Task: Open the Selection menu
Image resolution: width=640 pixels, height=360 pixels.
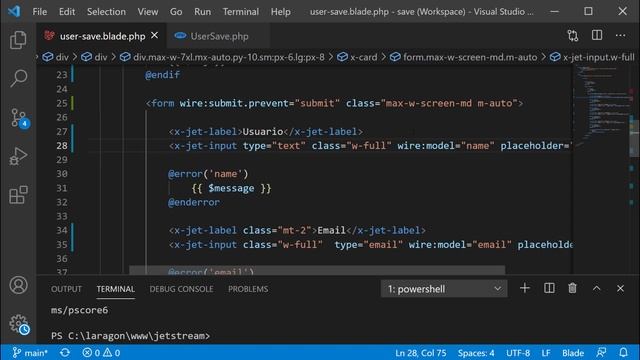Action: tap(106, 11)
